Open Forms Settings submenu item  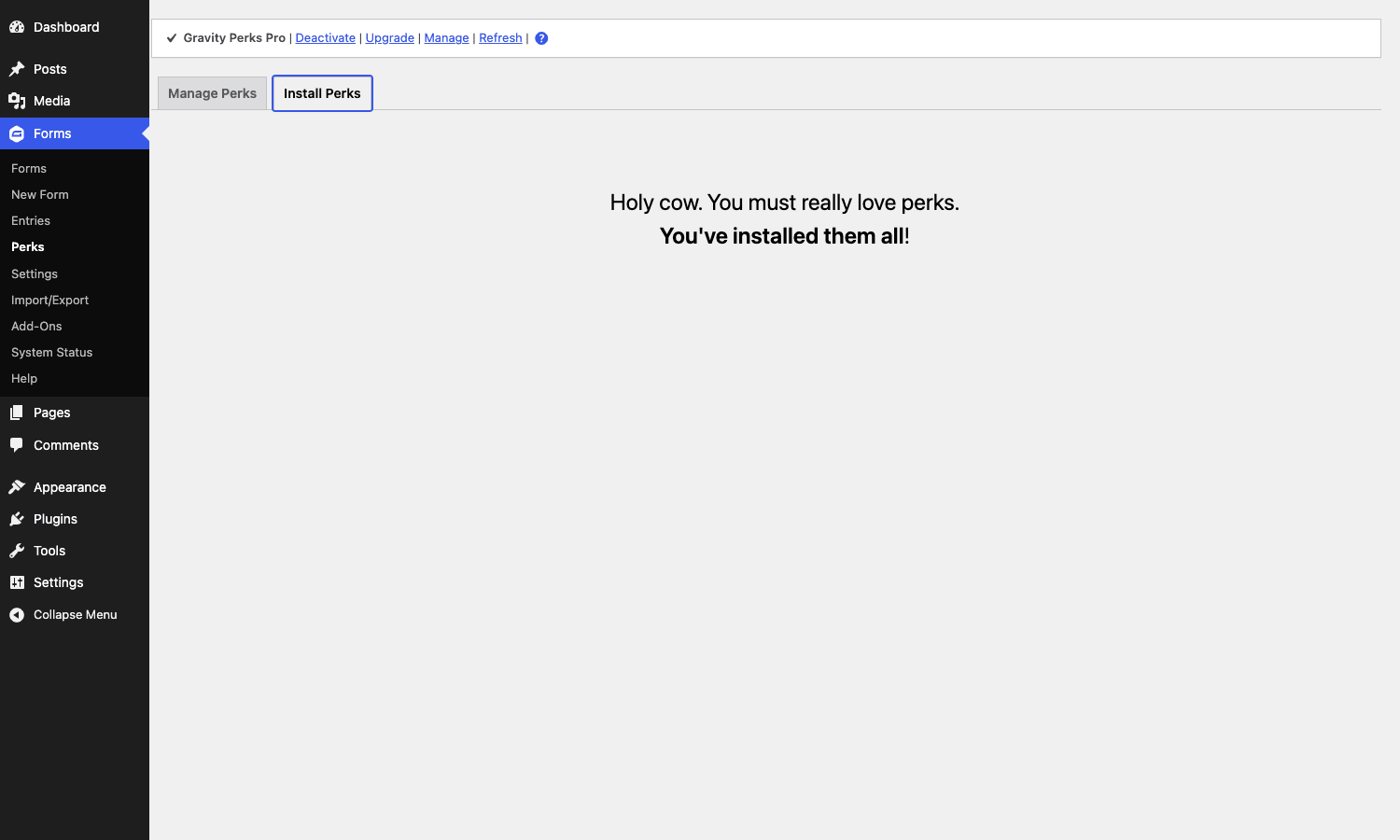click(35, 273)
